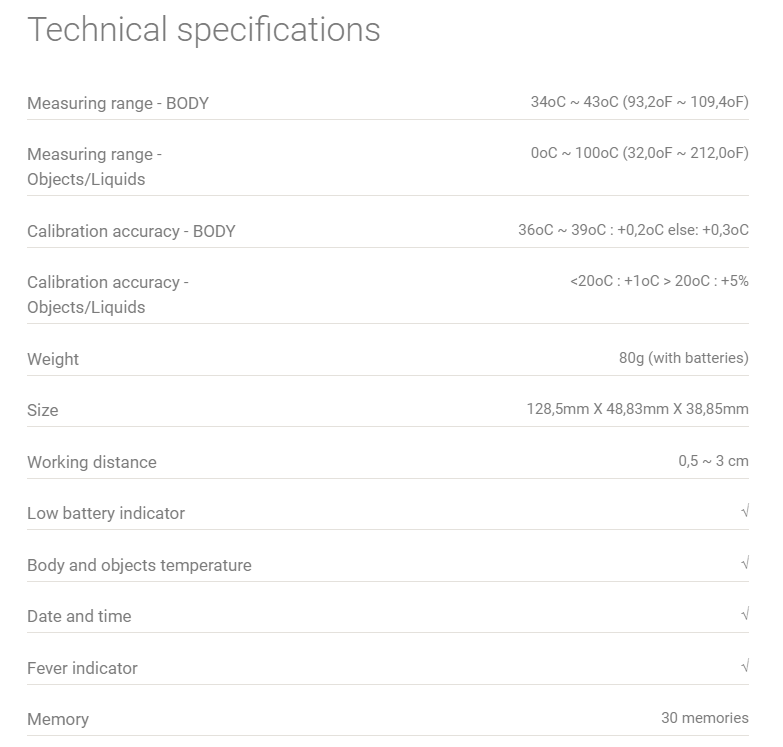Select the Measuring range - Objects/Liquids label
Screen dimensions: 783x747
[94, 167]
